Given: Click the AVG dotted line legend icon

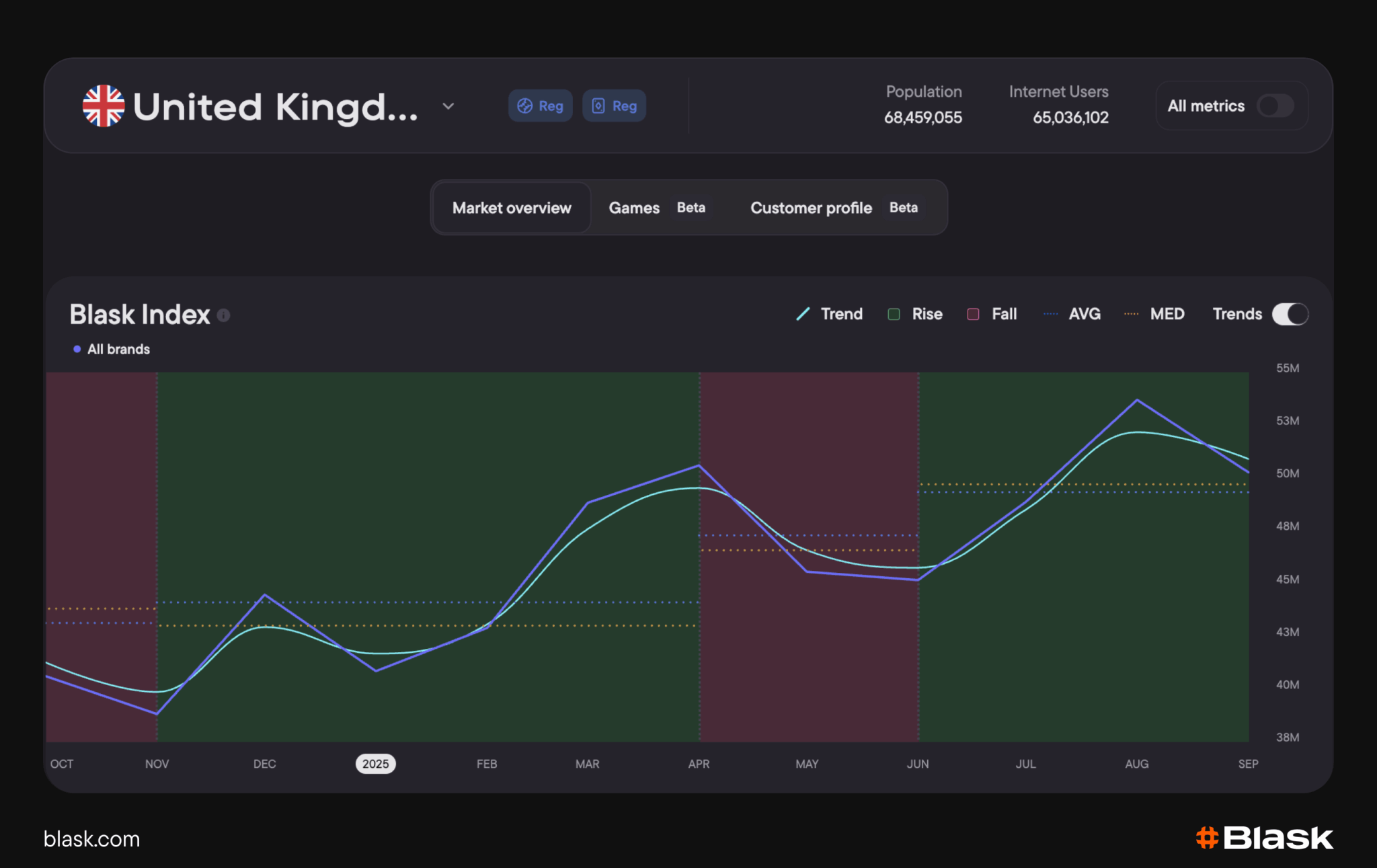Looking at the screenshot, I should click(x=1050, y=314).
